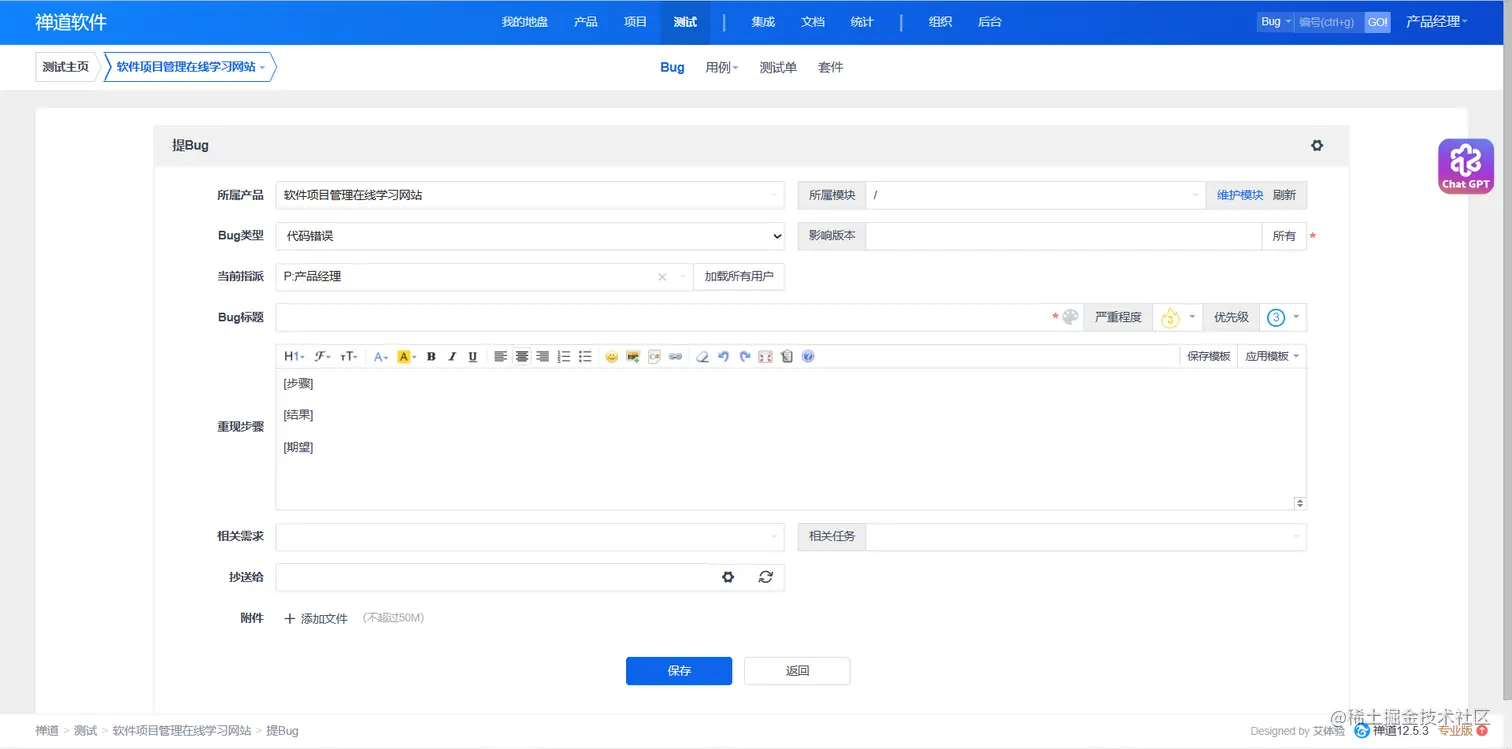Toggle fullscreen editor mode
Screen dimensions: 1512x749
766,356
